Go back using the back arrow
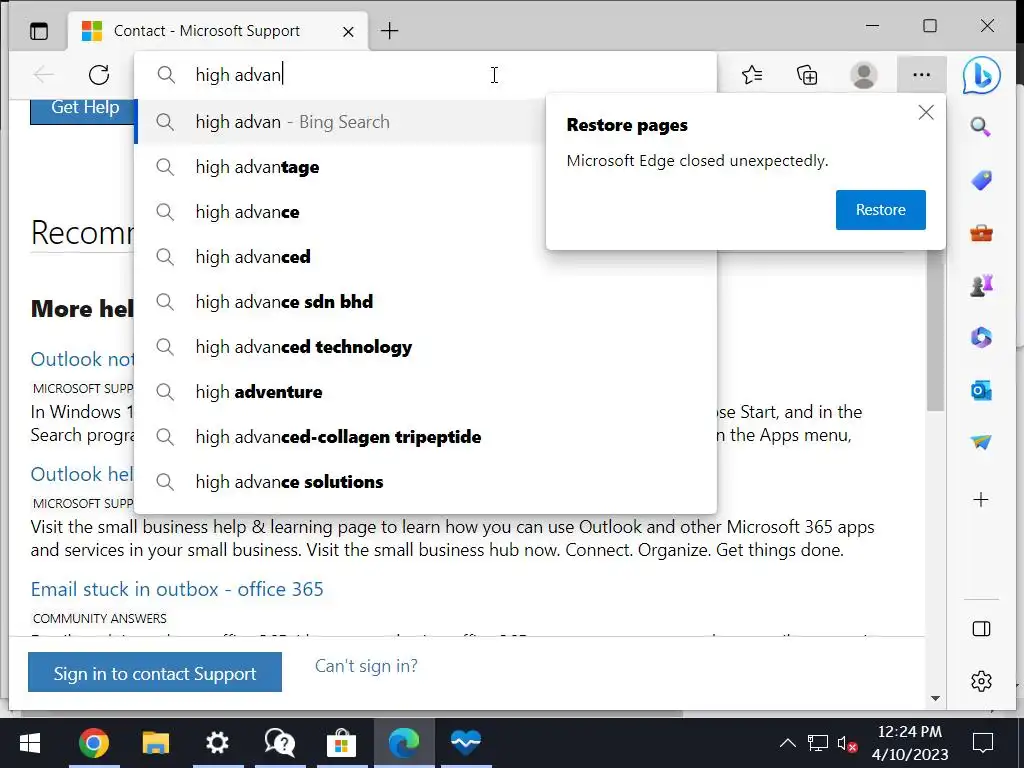Viewport: 1024px width, 768px height. pyautogui.click(x=44, y=75)
